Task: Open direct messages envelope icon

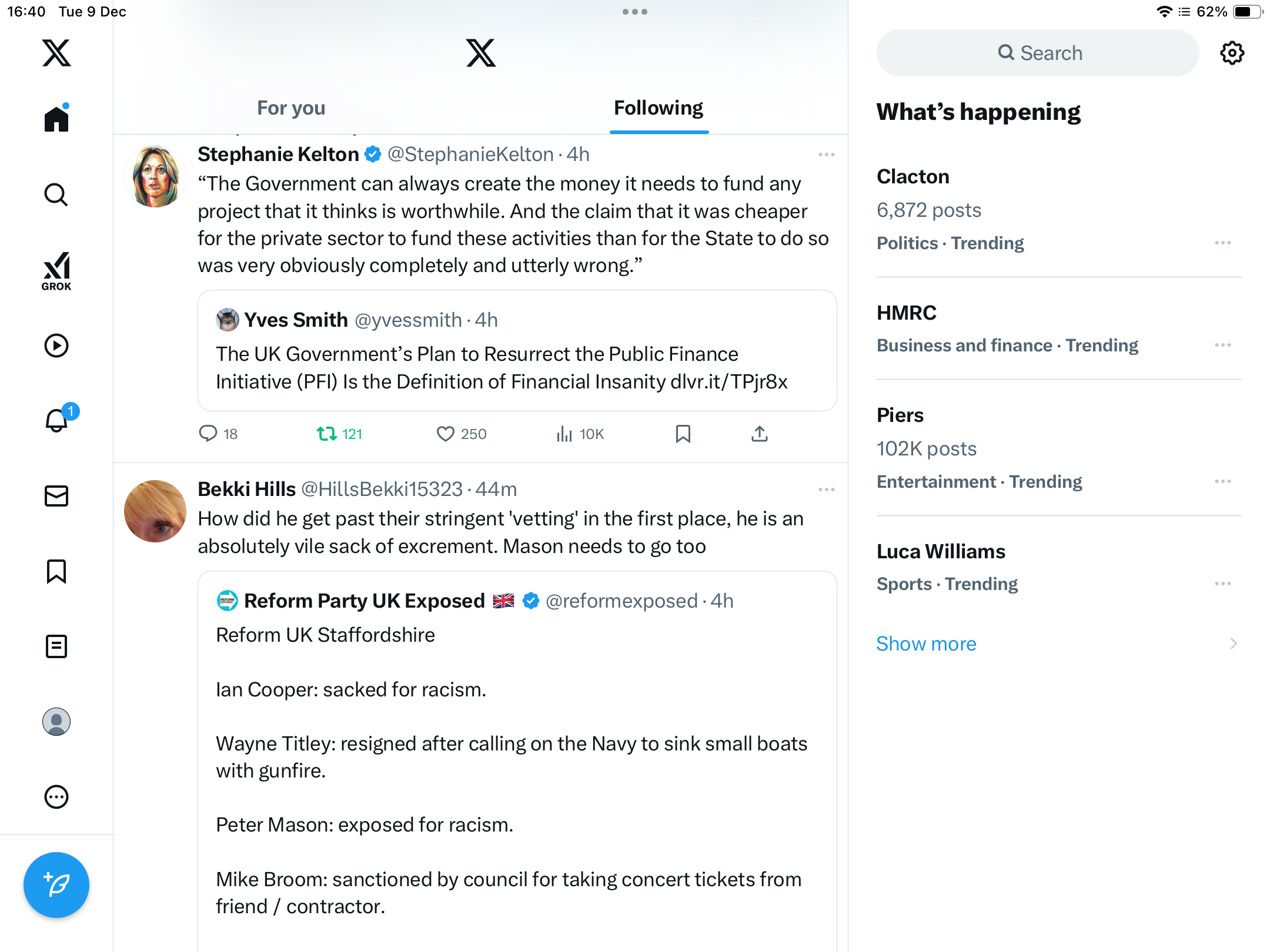Action: [56, 496]
